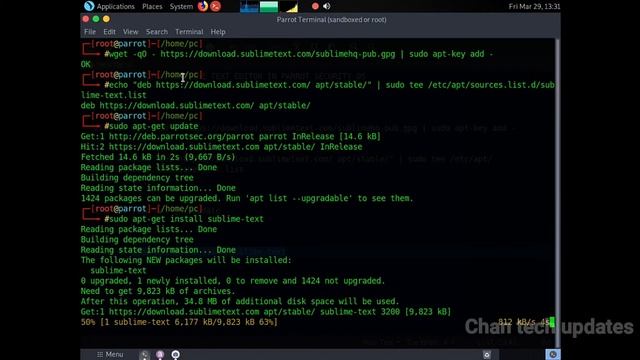The height and width of the screenshot is (360, 640).
Task: Open the Applications menu in top panel
Action: pos(116,6)
